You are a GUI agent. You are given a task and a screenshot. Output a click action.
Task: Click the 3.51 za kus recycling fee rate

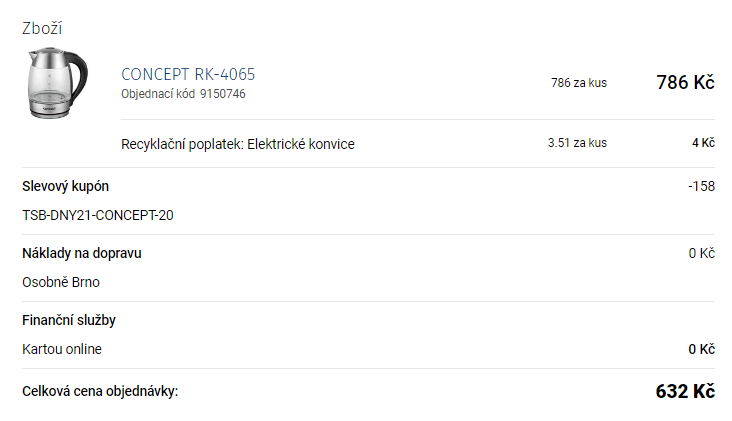point(577,143)
